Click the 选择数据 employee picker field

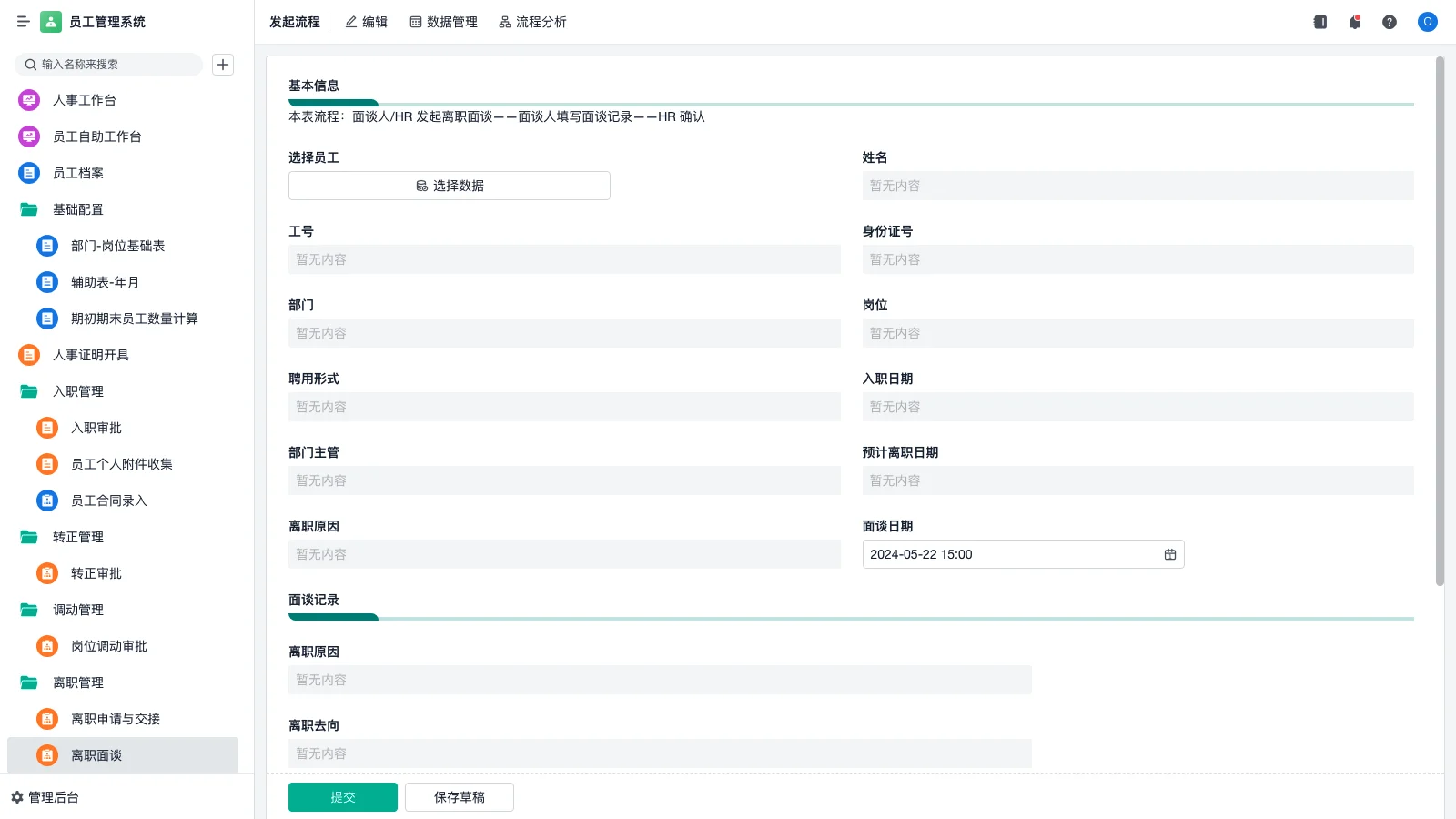[449, 186]
